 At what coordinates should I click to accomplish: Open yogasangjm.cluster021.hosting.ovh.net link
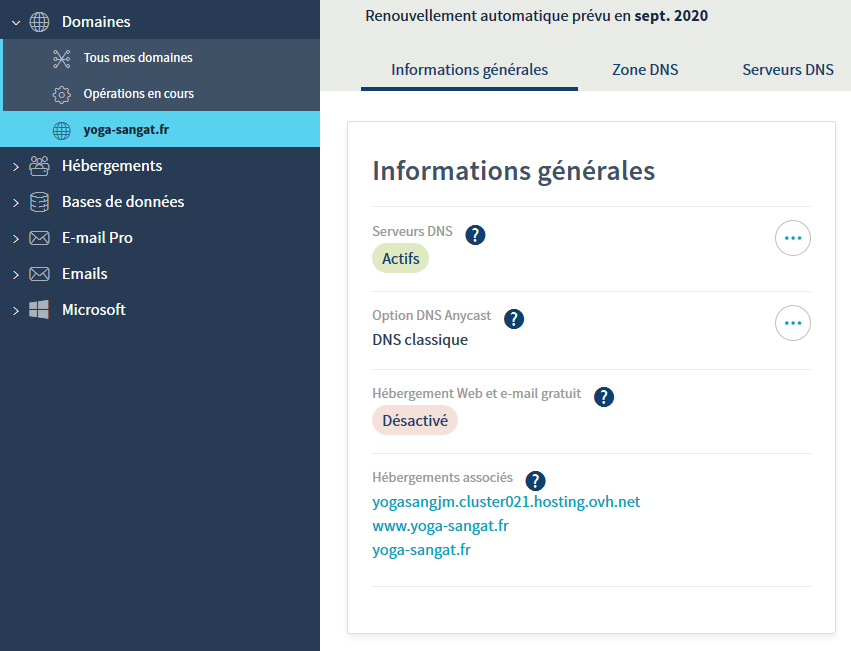[x=506, y=502]
